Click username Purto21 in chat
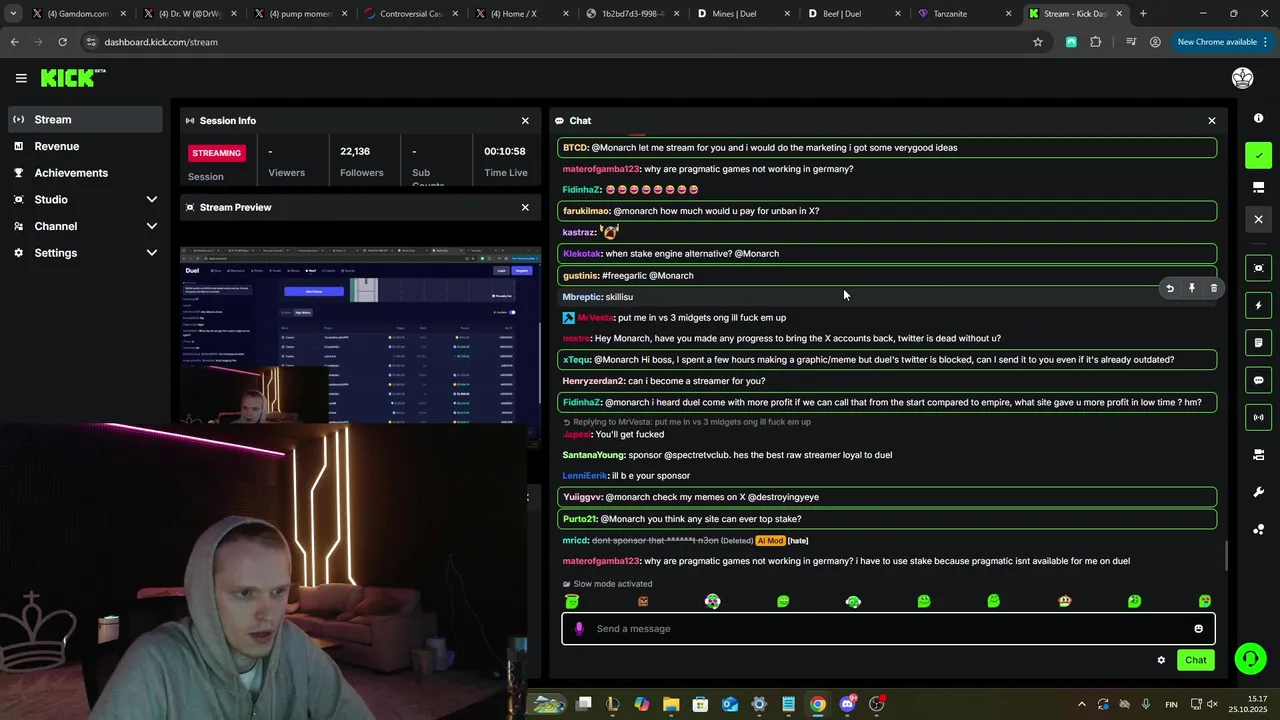 (x=579, y=519)
